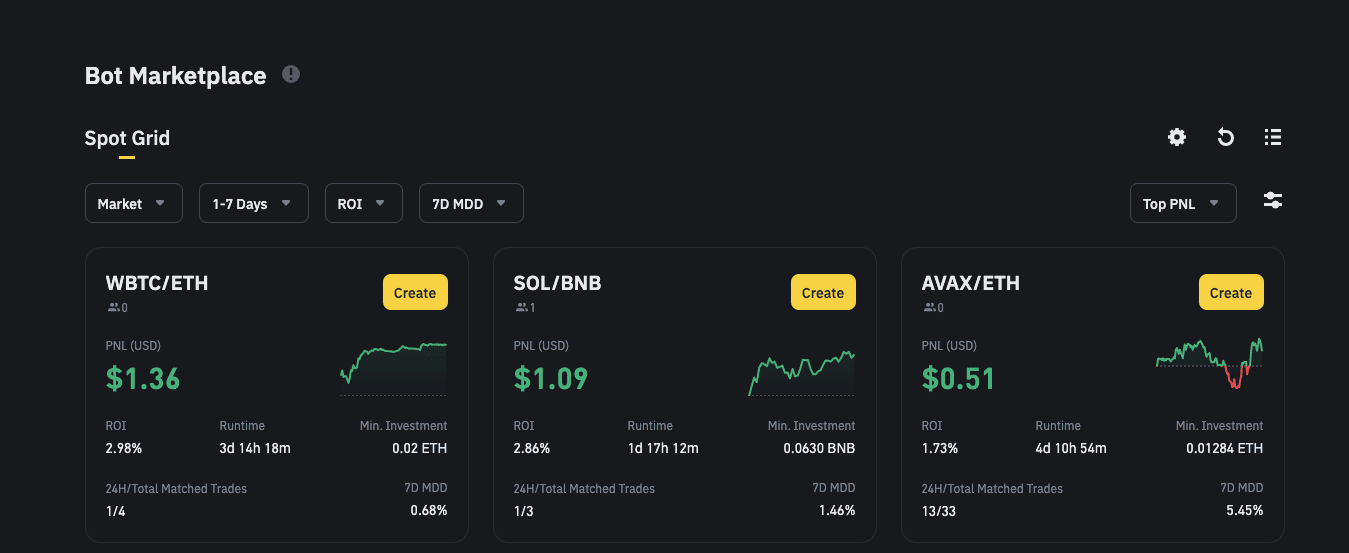
Task: Select the Spot Grid tab
Action: click(x=127, y=138)
